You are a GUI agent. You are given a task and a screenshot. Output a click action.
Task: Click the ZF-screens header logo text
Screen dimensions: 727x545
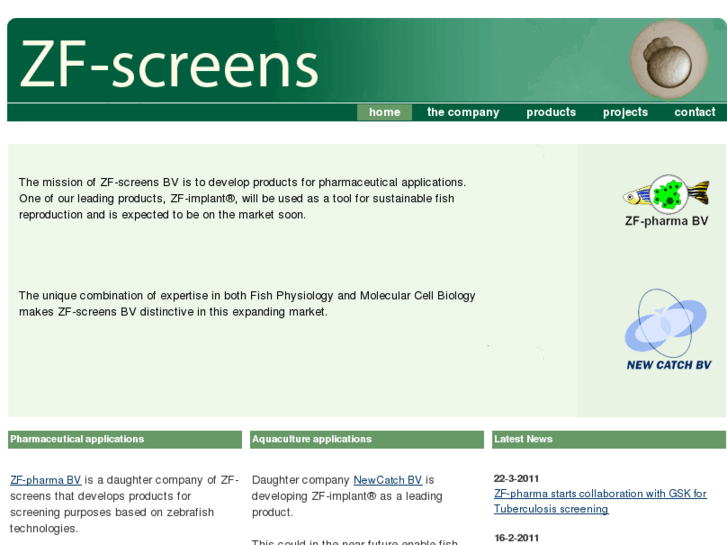[x=169, y=64]
